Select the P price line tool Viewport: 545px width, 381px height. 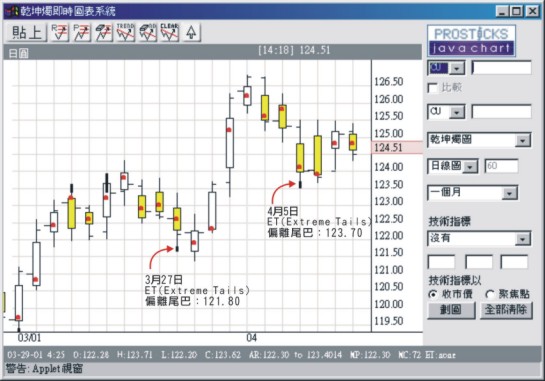pyautogui.click(x=81, y=33)
